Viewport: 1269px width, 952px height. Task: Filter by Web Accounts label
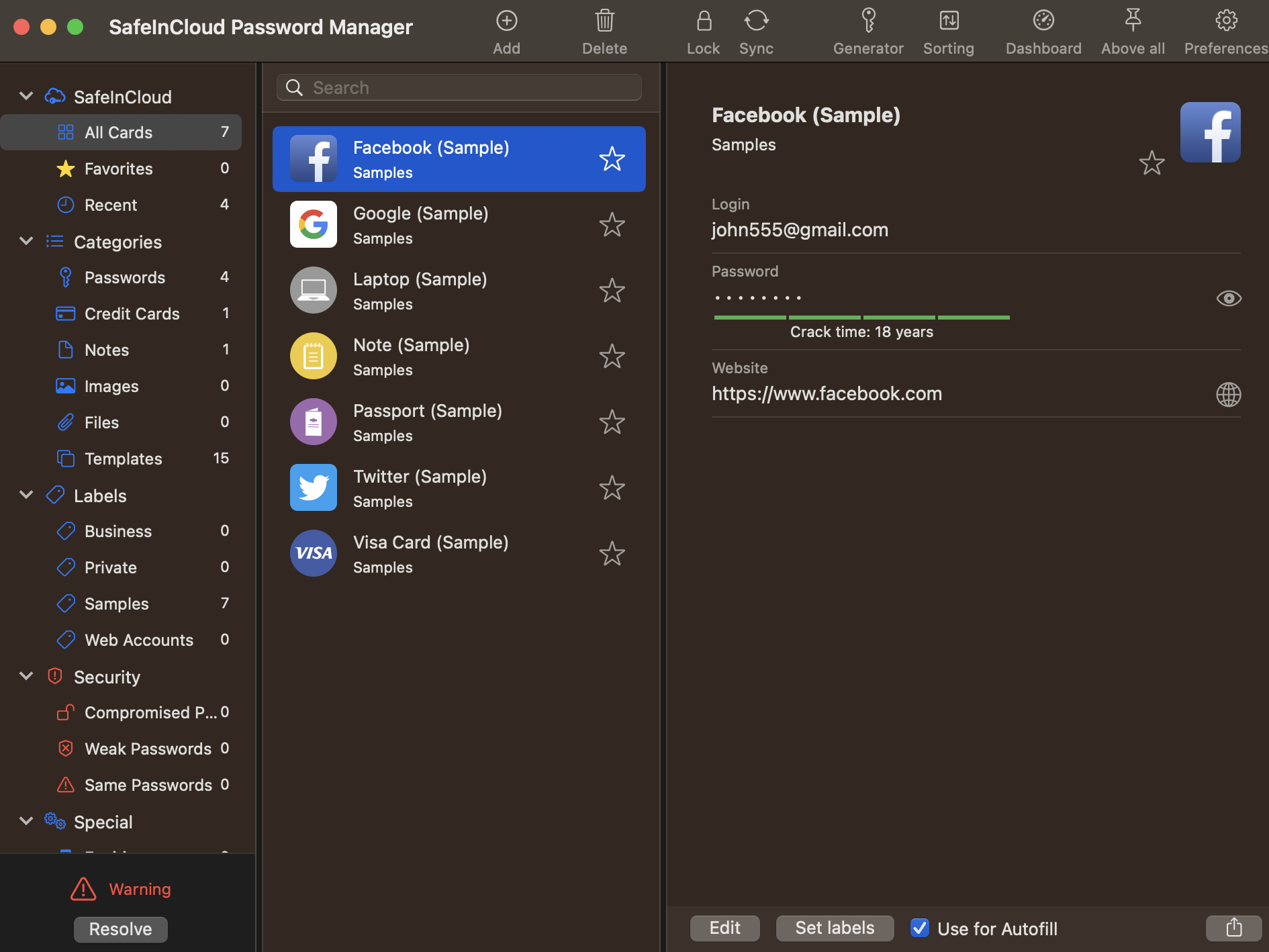pyautogui.click(x=121, y=640)
